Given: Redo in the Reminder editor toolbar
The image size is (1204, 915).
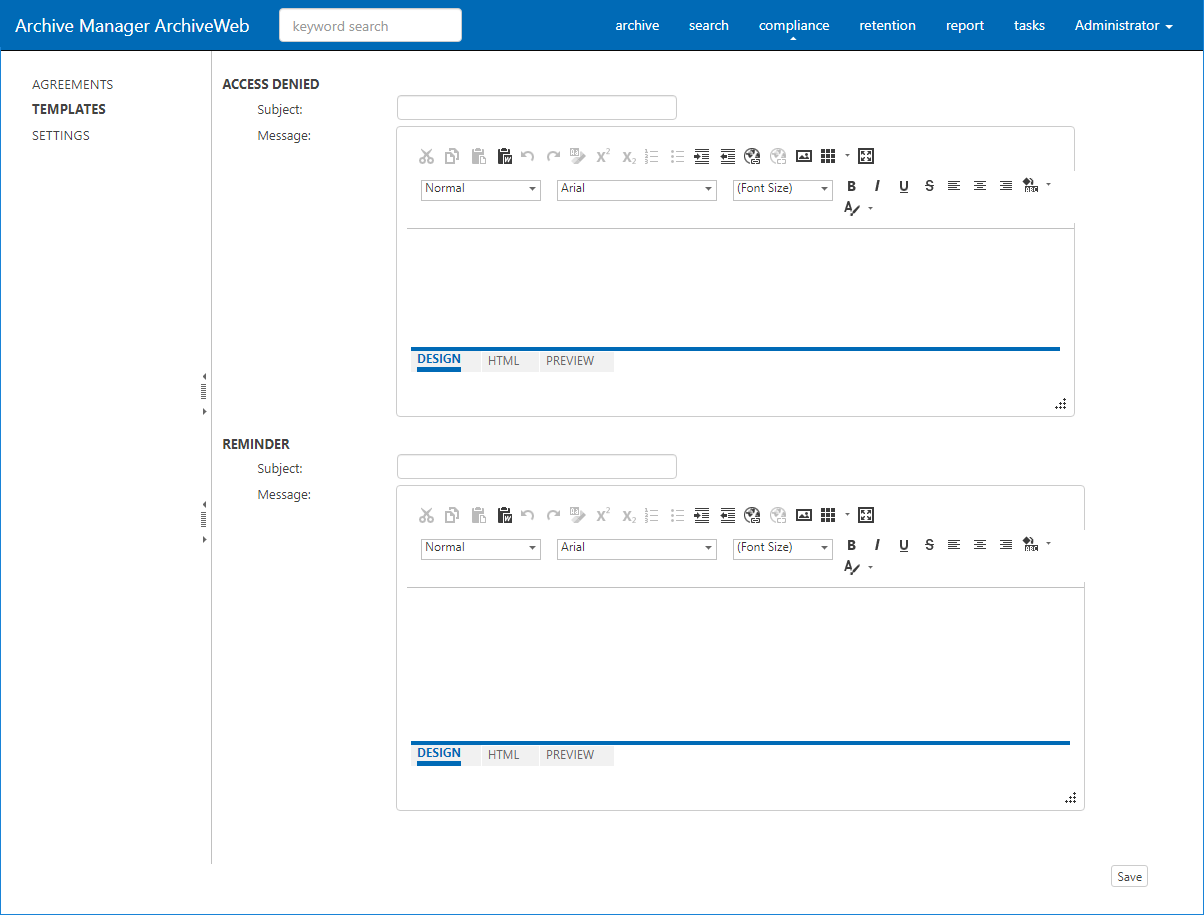Looking at the screenshot, I should click(553, 515).
